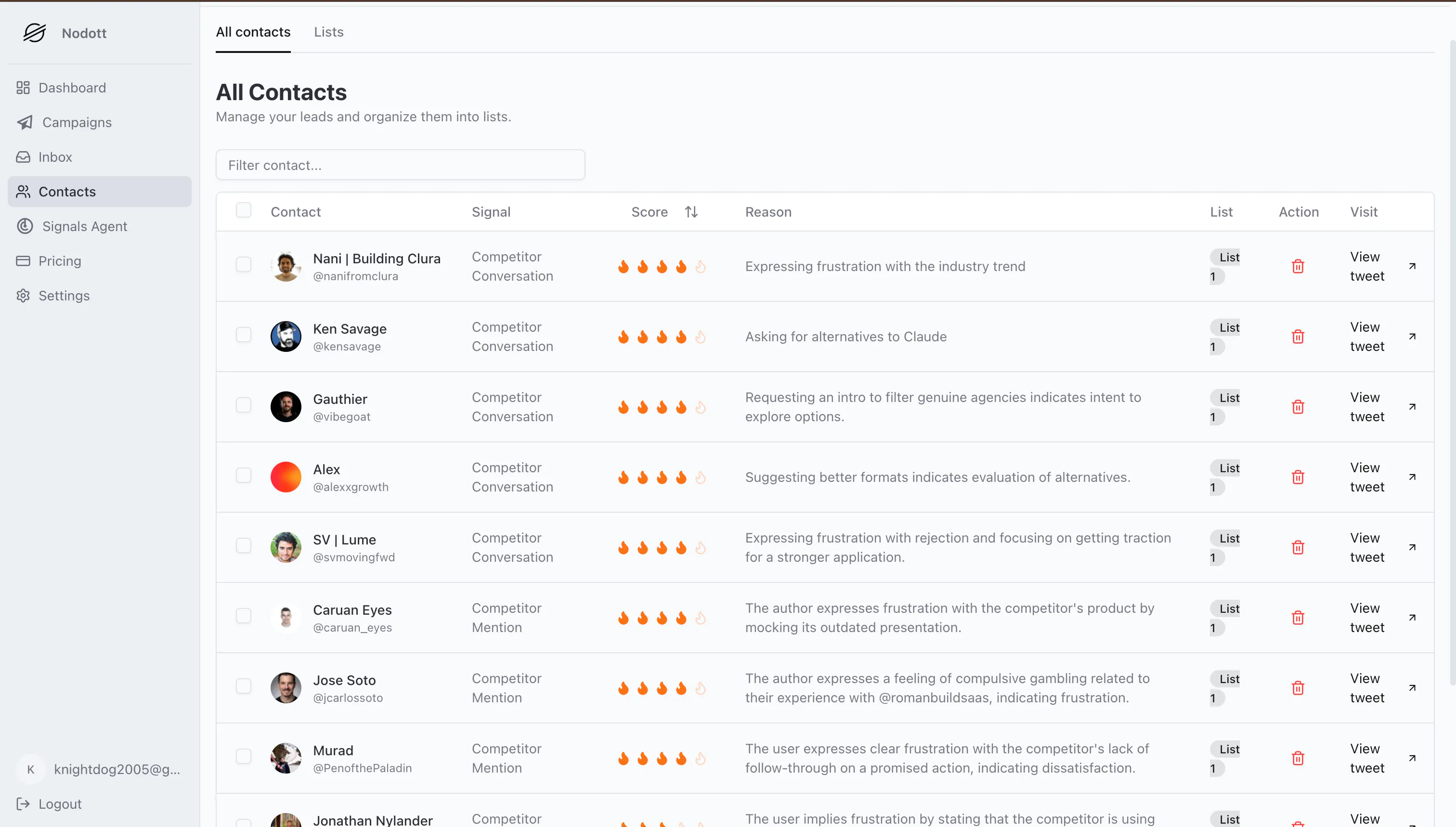Image resolution: width=1456 pixels, height=827 pixels.
Task: Select the All contacts tab
Action: point(253,32)
